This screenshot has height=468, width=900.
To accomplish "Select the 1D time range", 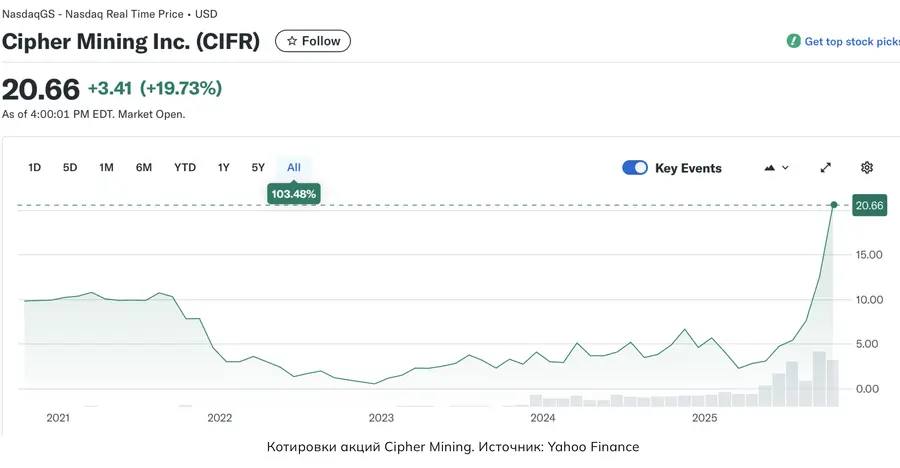I will tap(35, 168).
